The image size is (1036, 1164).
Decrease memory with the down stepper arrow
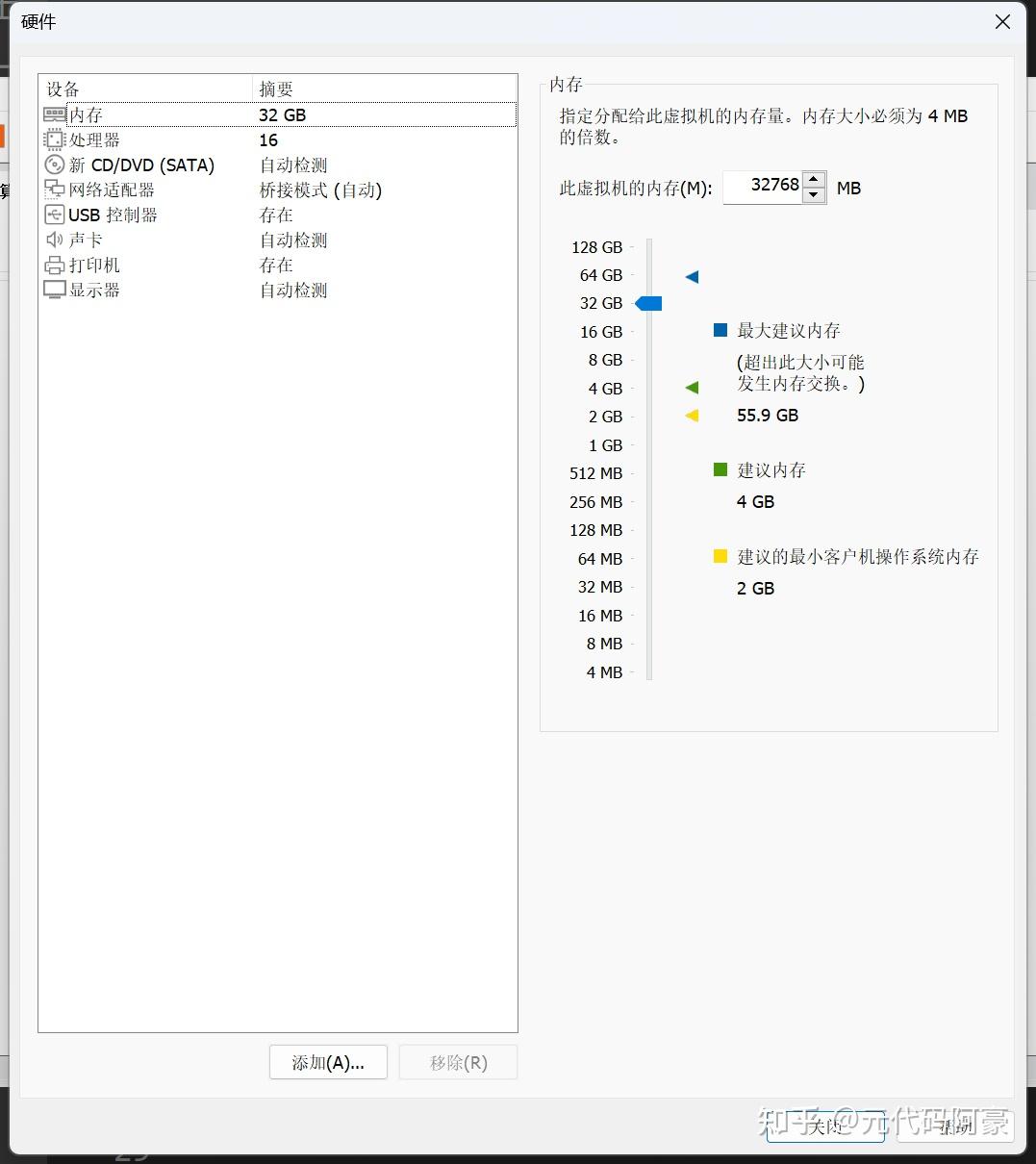coord(815,194)
